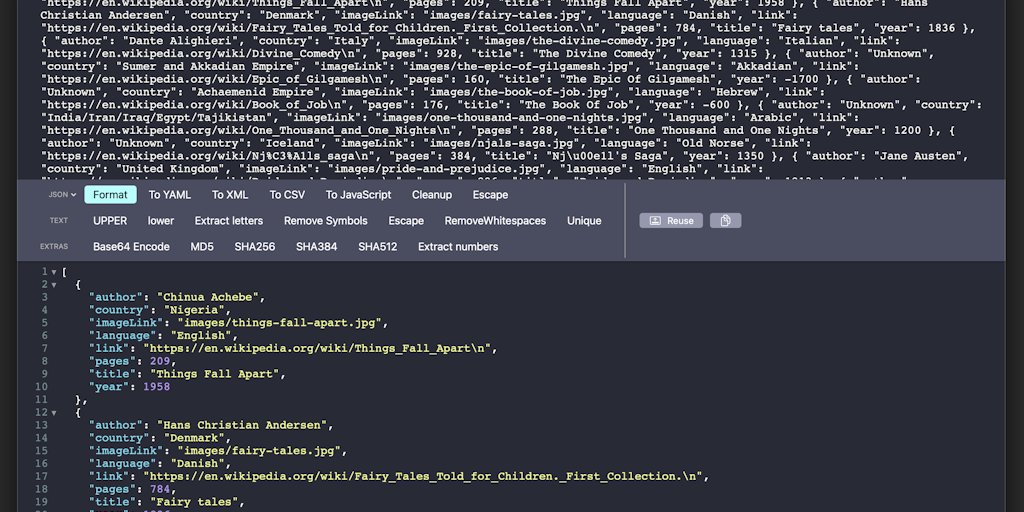Convert JSON using To CSV

tap(287, 195)
